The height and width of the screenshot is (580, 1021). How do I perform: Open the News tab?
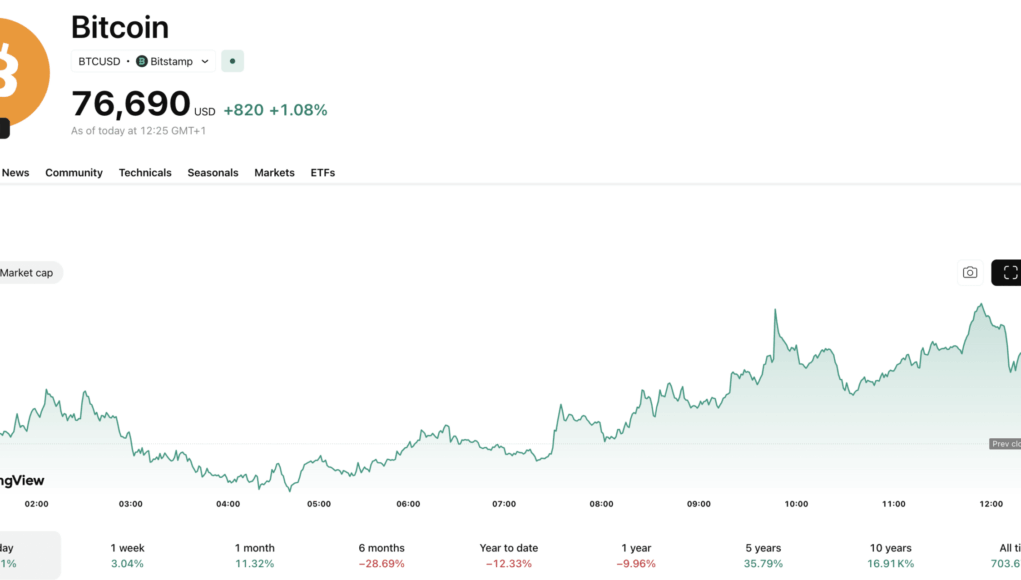point(15,173)
